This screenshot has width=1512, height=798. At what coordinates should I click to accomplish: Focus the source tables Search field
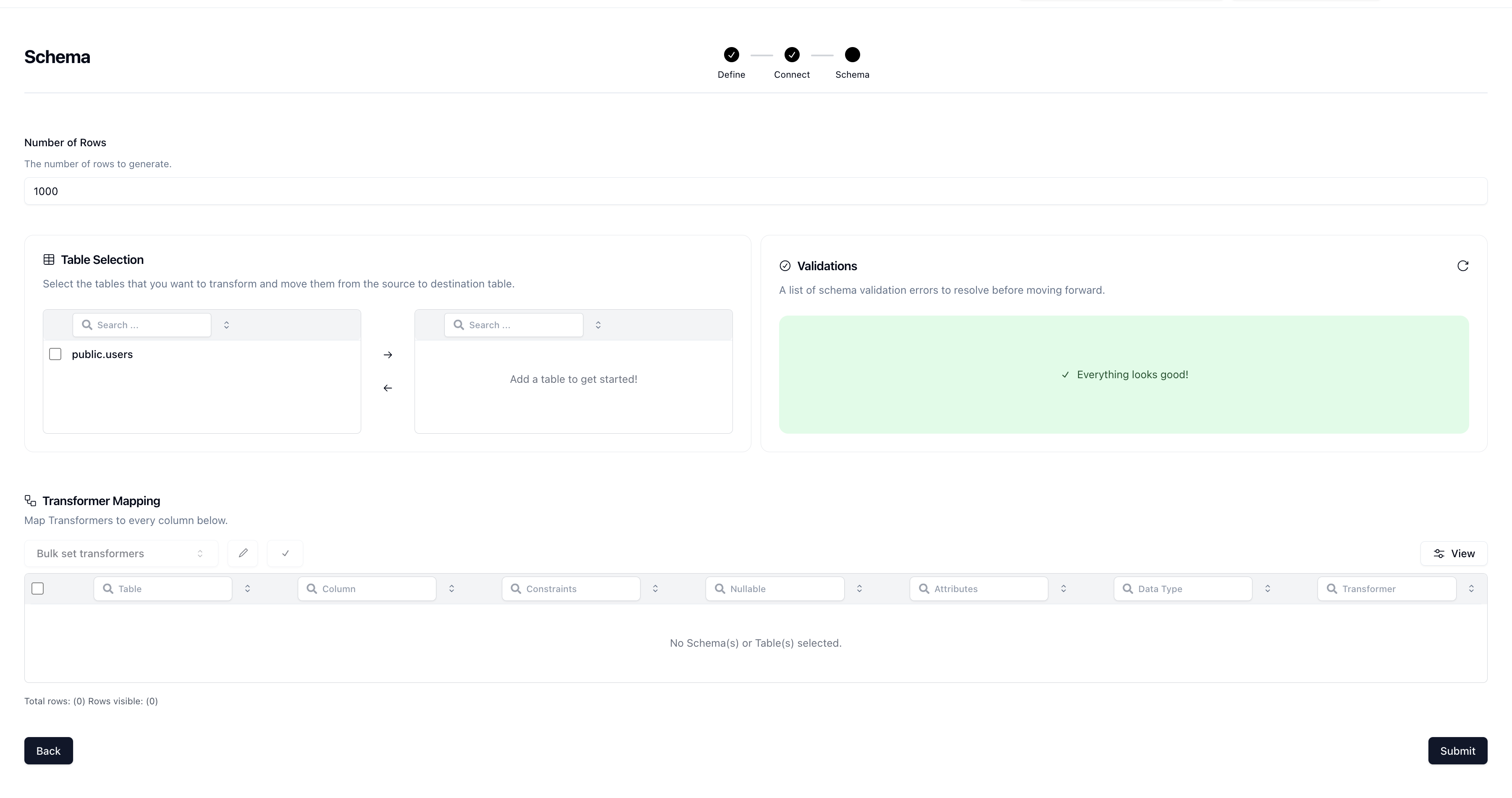[142, 325]
